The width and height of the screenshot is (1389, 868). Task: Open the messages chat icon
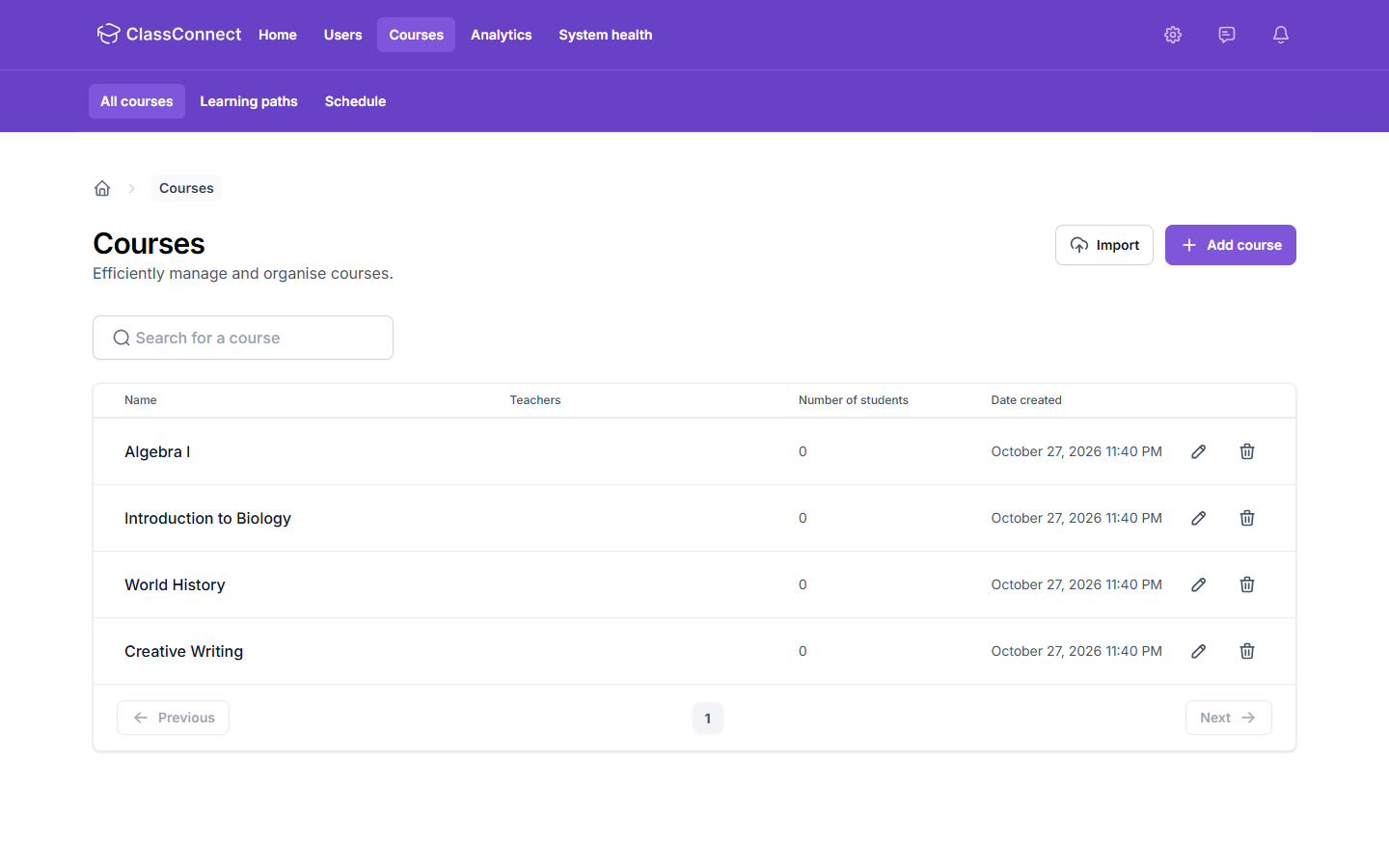coord(1227,35)
